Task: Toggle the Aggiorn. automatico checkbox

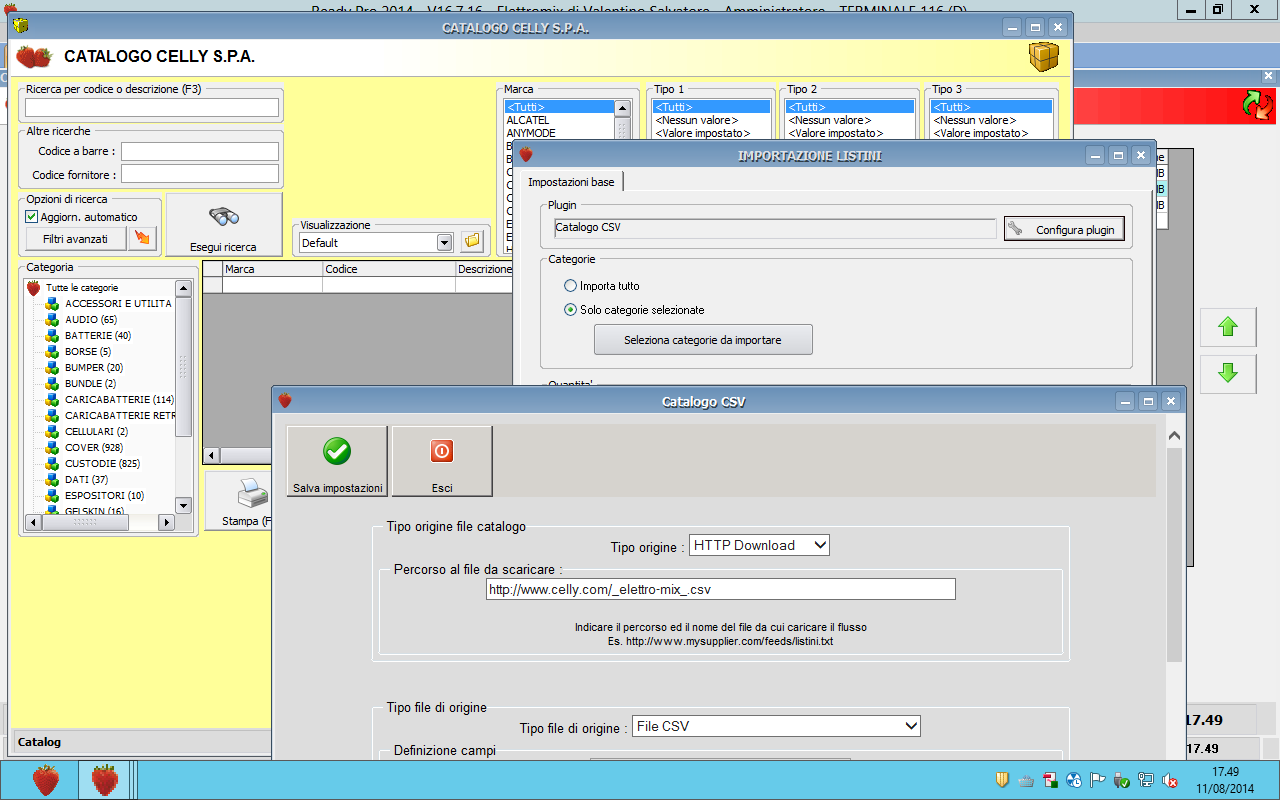Action: tap(32, 217)
